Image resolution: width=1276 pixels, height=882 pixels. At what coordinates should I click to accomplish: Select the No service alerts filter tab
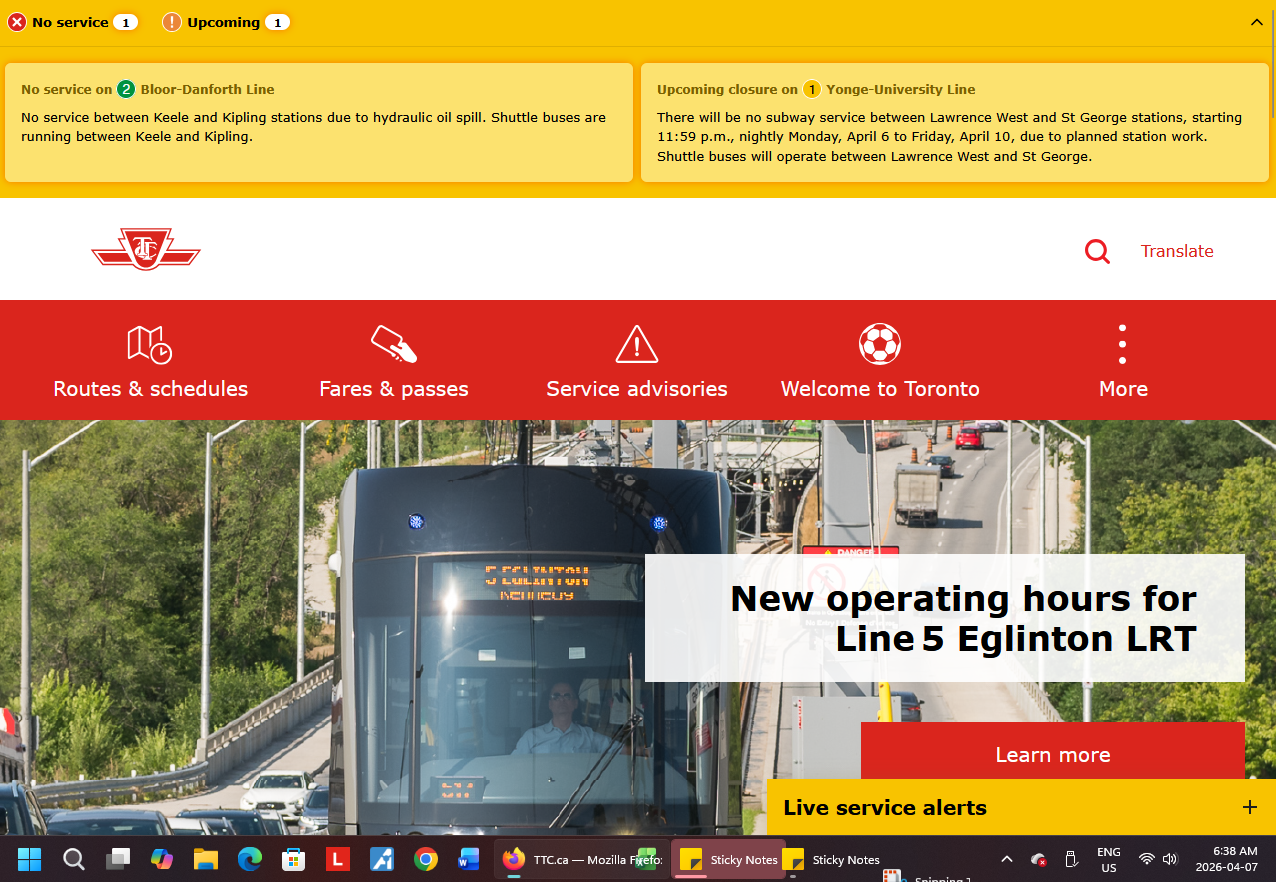72,22
